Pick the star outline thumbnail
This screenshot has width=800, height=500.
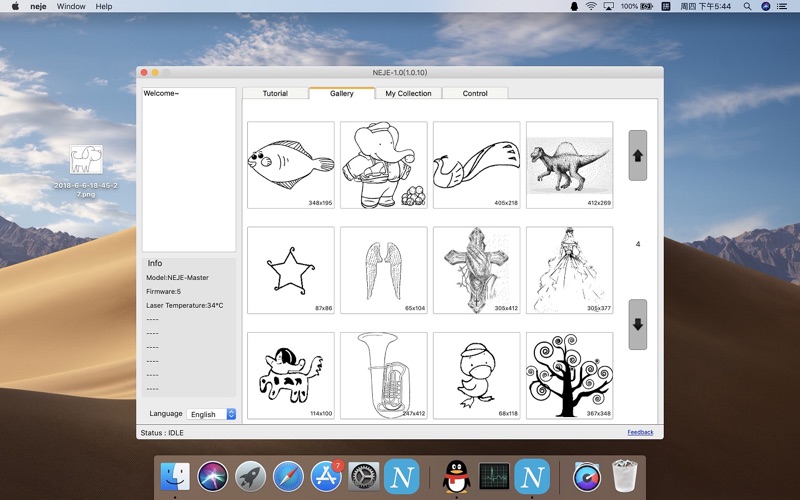click(x=291, y=270)
